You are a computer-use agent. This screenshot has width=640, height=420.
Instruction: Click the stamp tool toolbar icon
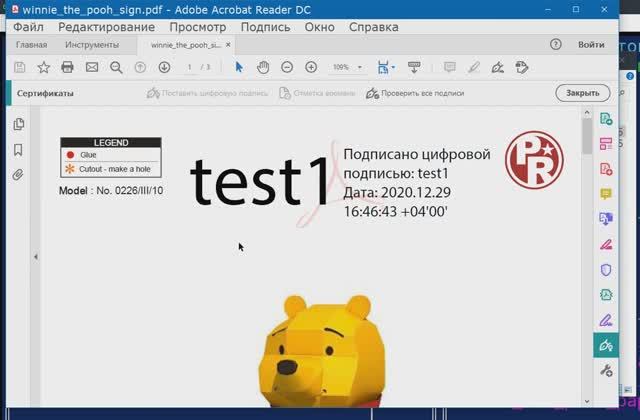click(x=522, y=67)
